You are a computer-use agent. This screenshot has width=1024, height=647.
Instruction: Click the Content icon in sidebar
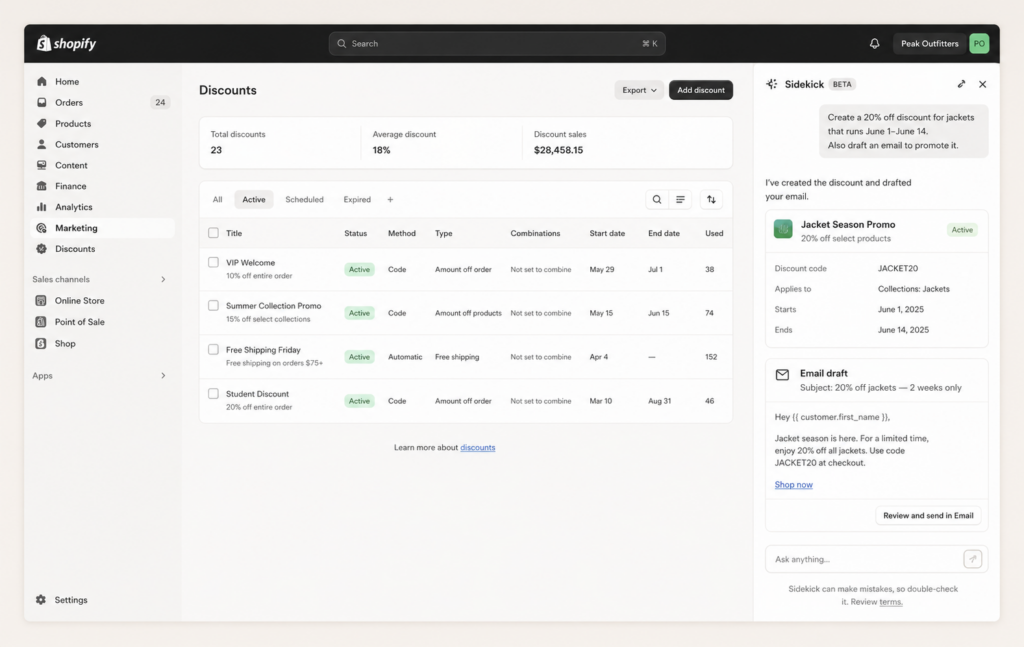tap(42, 165)
